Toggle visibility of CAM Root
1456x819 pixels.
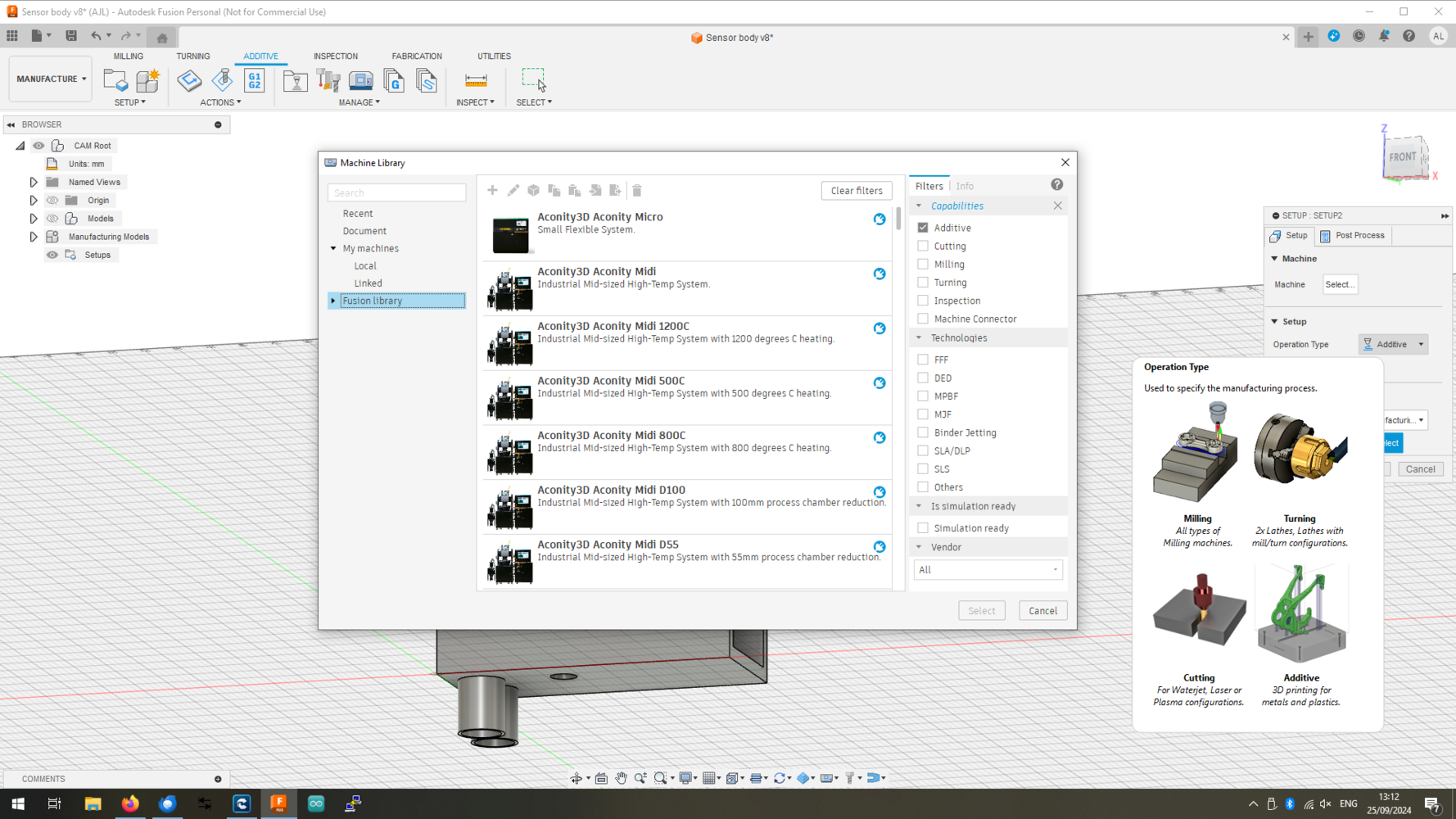tap(38, 146)
